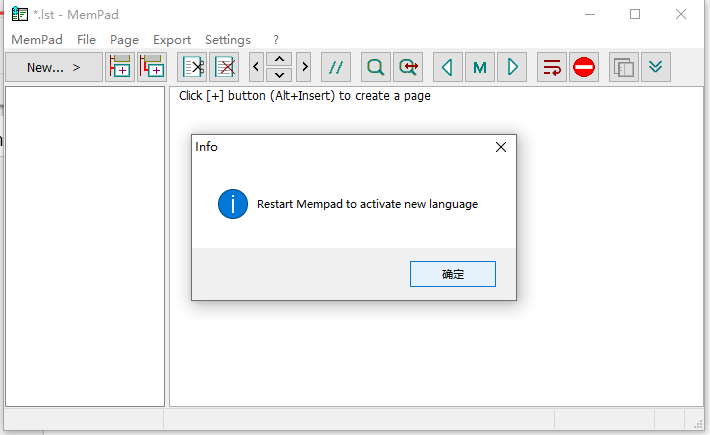Close the MemPad window
The height and width of the screenshot is (435, 710).
(x=681, y=14)
